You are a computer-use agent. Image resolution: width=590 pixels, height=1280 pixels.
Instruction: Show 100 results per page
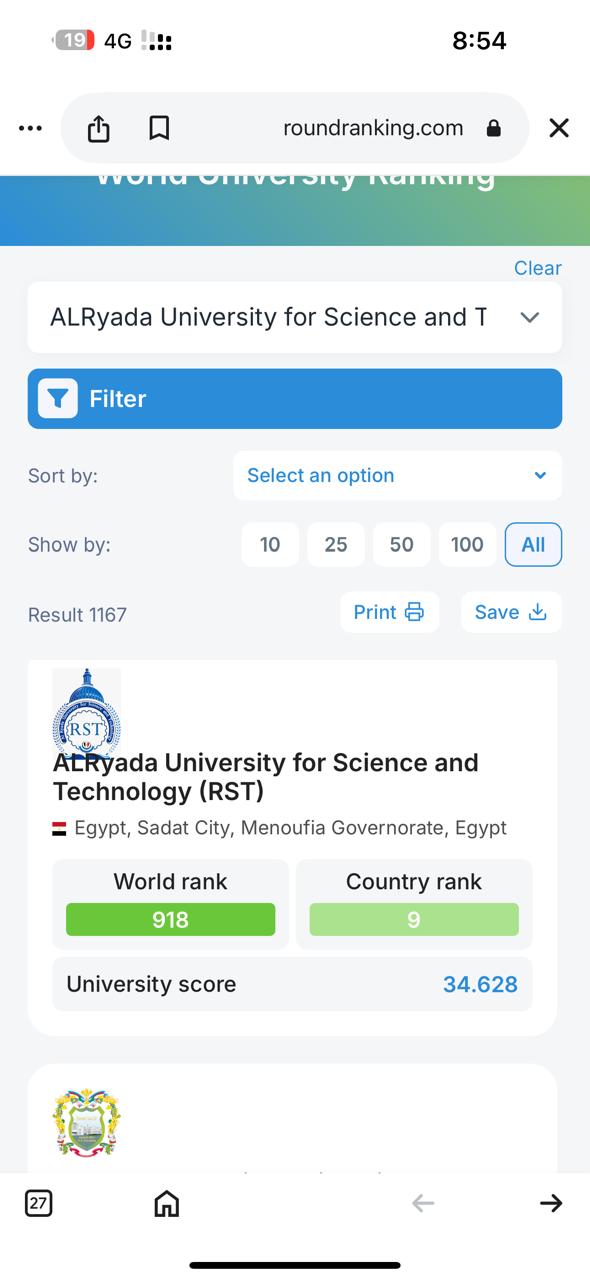click(467, 545)
